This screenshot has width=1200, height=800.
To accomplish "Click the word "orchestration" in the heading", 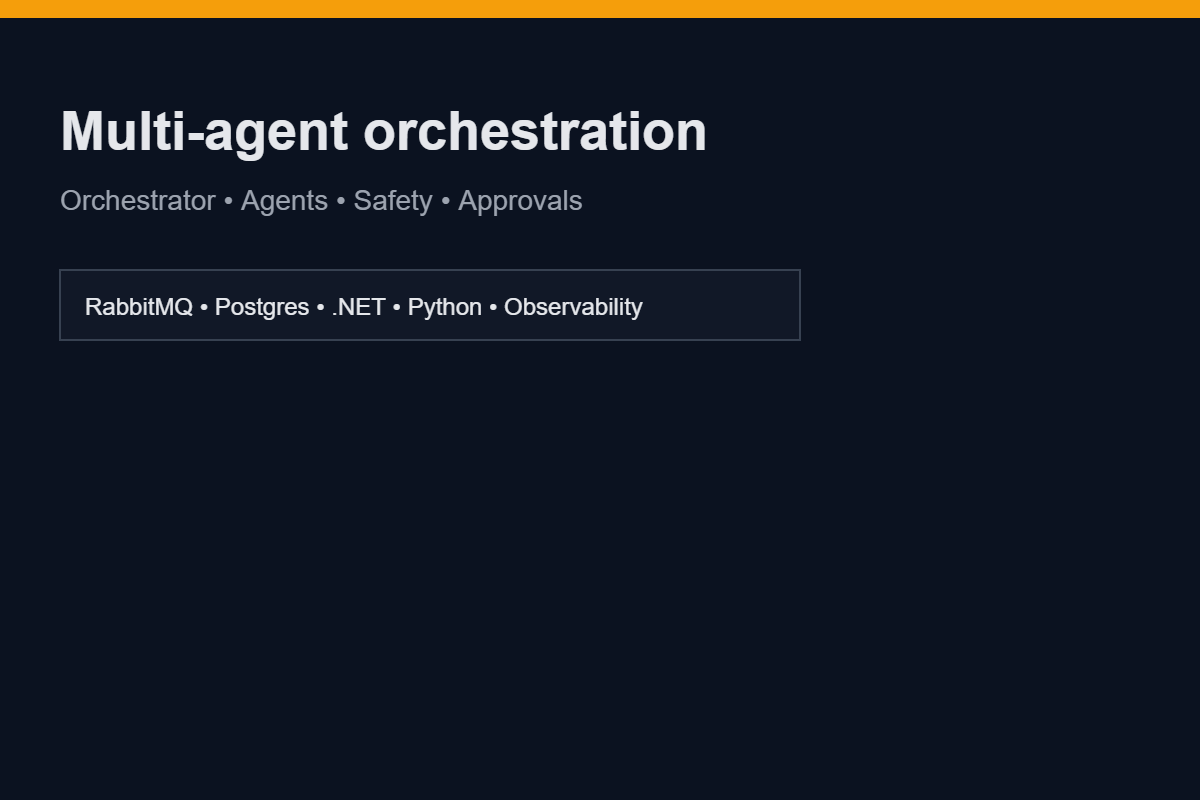I will (534, 132).
